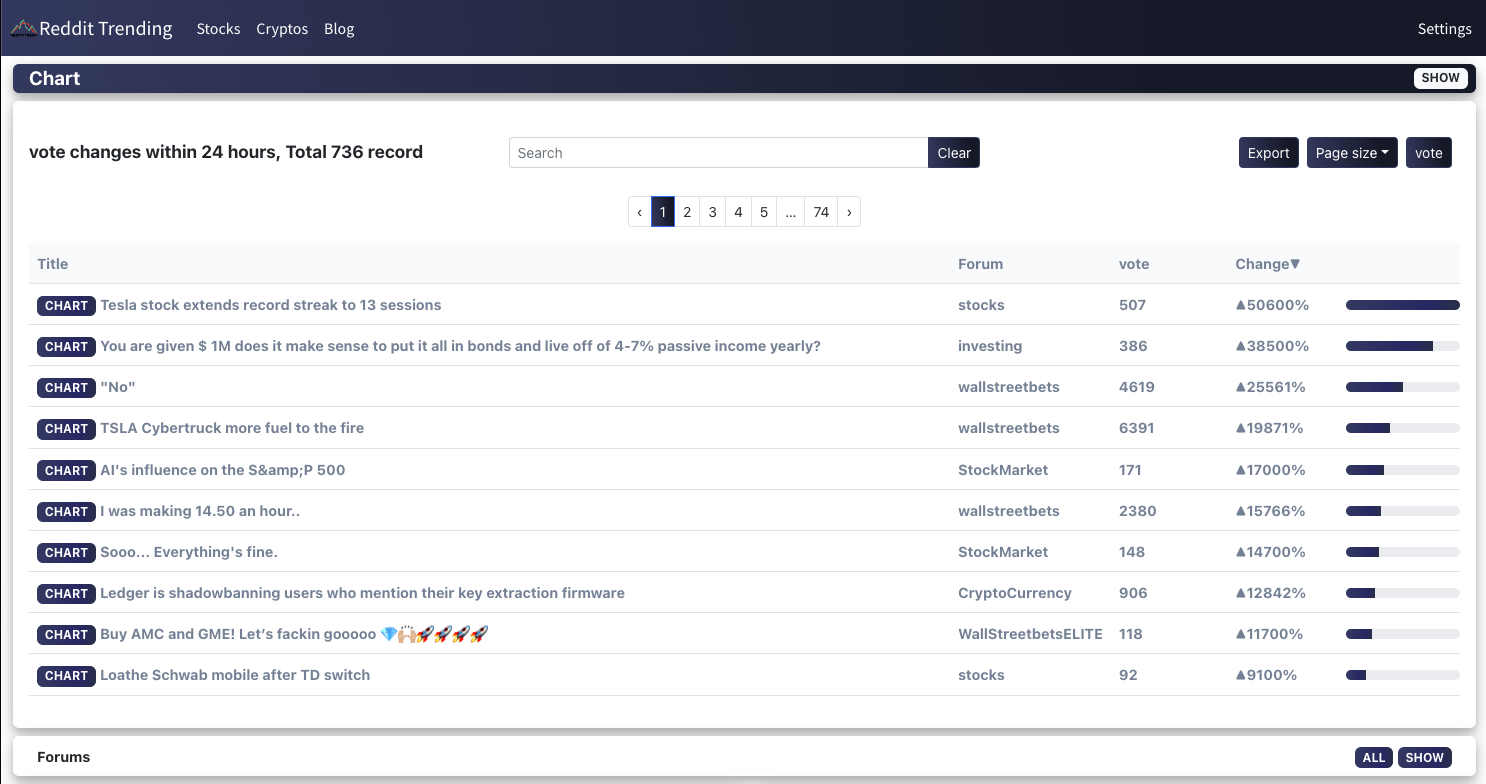The width and height of the screenshot is (1486, 784).
Task: Click the Tesla stock change progress bar
Action: coord(1402,305)
